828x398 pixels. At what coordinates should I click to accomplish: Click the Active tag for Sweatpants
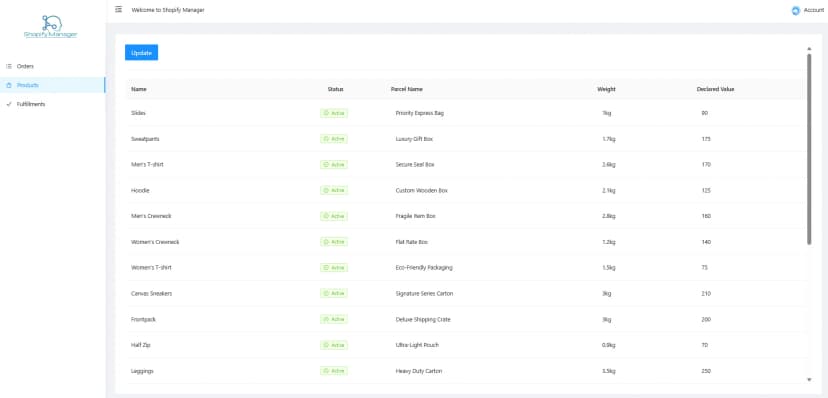coord(334,139)
